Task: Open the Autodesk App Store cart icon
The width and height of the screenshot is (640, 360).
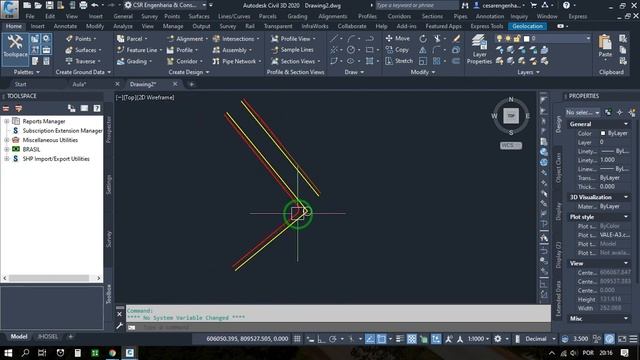Action: tap(533, 5)
